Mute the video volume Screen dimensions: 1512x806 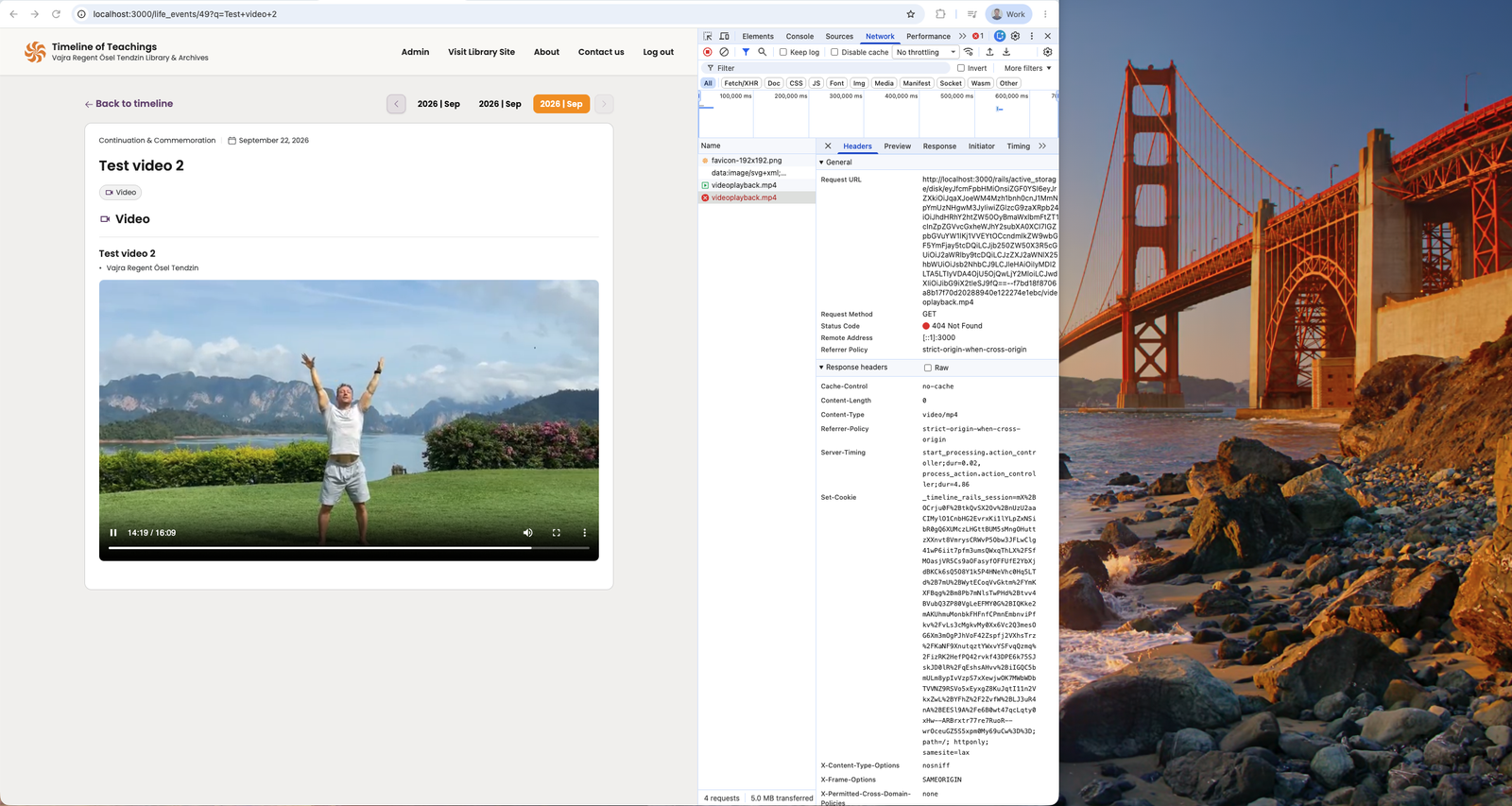click(x=528, y=533)
